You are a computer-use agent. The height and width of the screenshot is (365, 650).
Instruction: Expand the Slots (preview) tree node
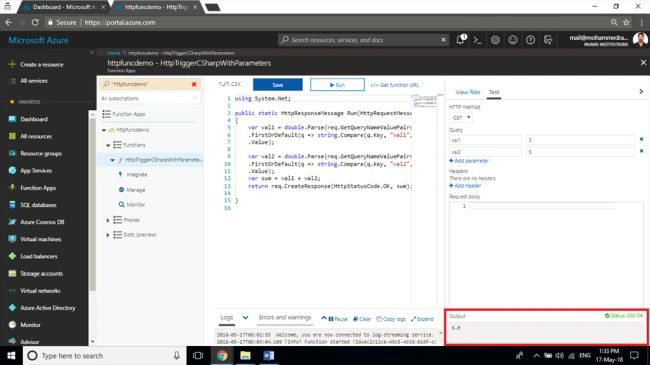point(108,235)
